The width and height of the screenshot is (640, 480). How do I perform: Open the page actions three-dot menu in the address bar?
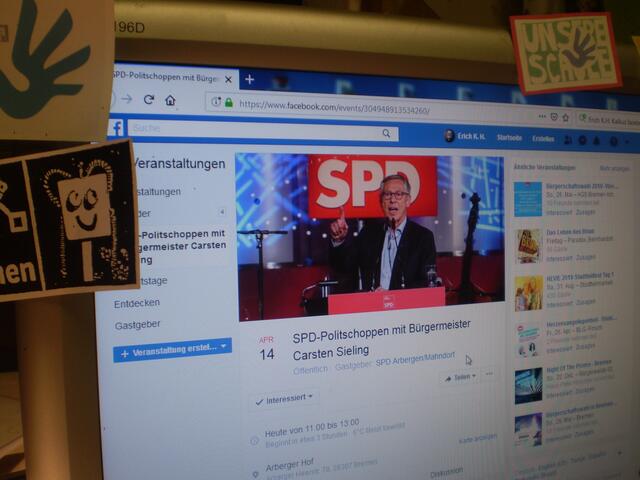coord(542,116)
